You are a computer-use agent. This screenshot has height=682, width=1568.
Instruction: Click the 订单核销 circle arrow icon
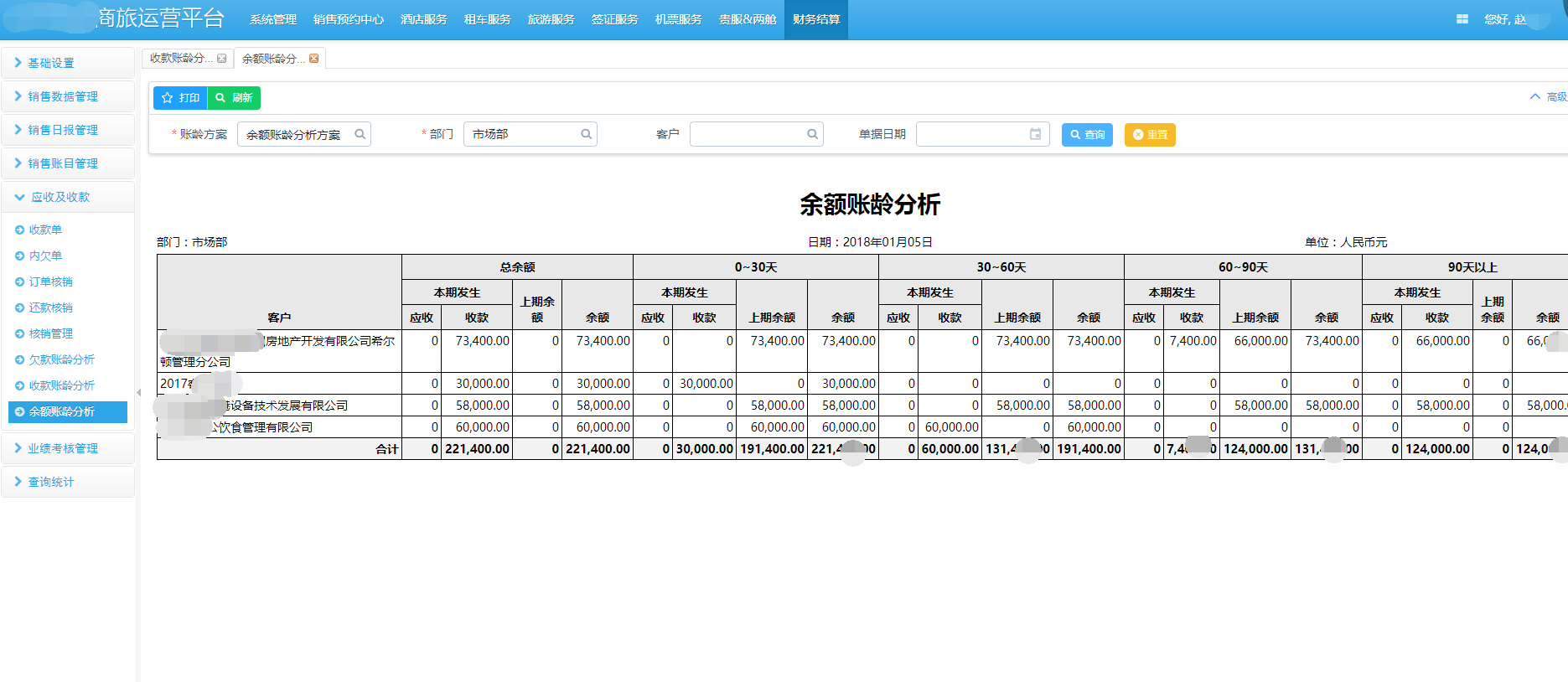19,282
